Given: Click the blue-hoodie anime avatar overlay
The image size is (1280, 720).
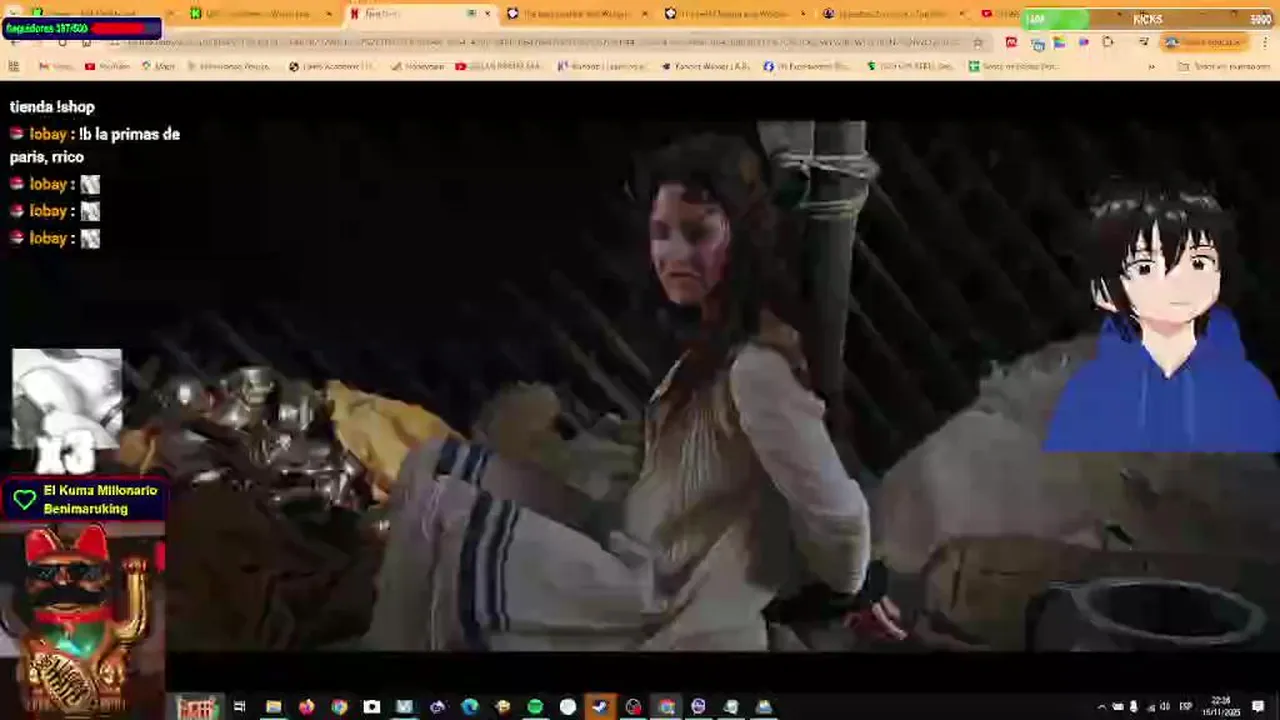Looking at the screenshot, I should click(x=1163, y=315).
